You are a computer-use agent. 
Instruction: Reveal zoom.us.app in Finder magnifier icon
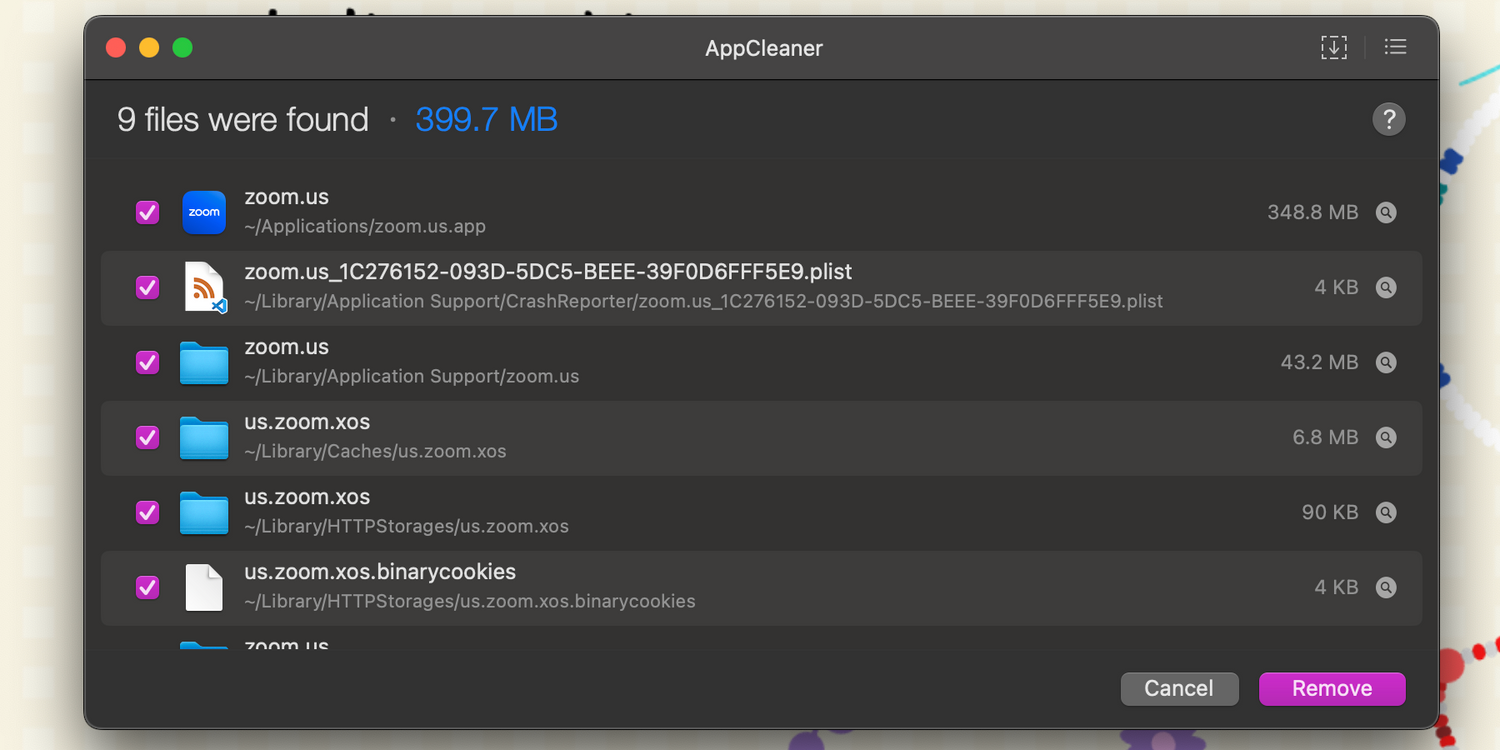pyautogui.click(x=1386, y=212)
